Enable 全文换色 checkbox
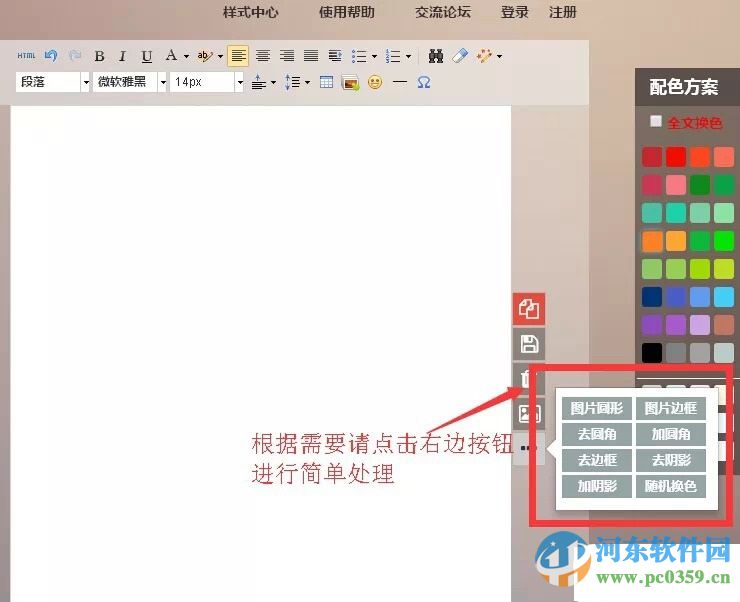 click(x=656, y=121)
